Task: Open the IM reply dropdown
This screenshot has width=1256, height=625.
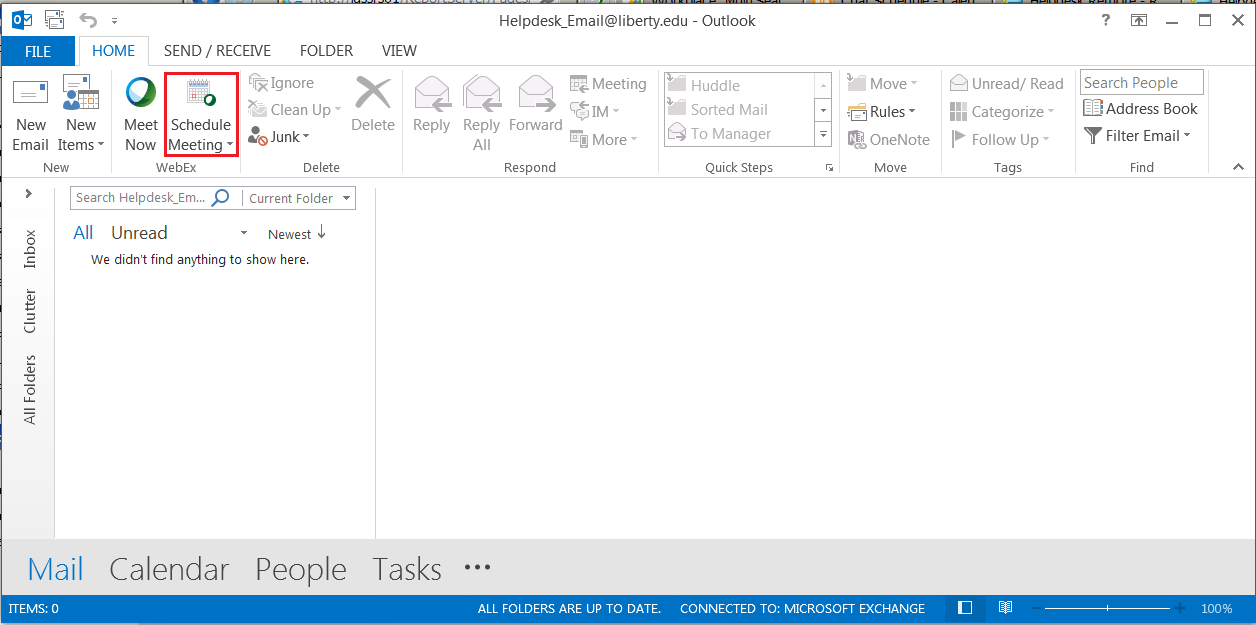Action: (595, 111)
